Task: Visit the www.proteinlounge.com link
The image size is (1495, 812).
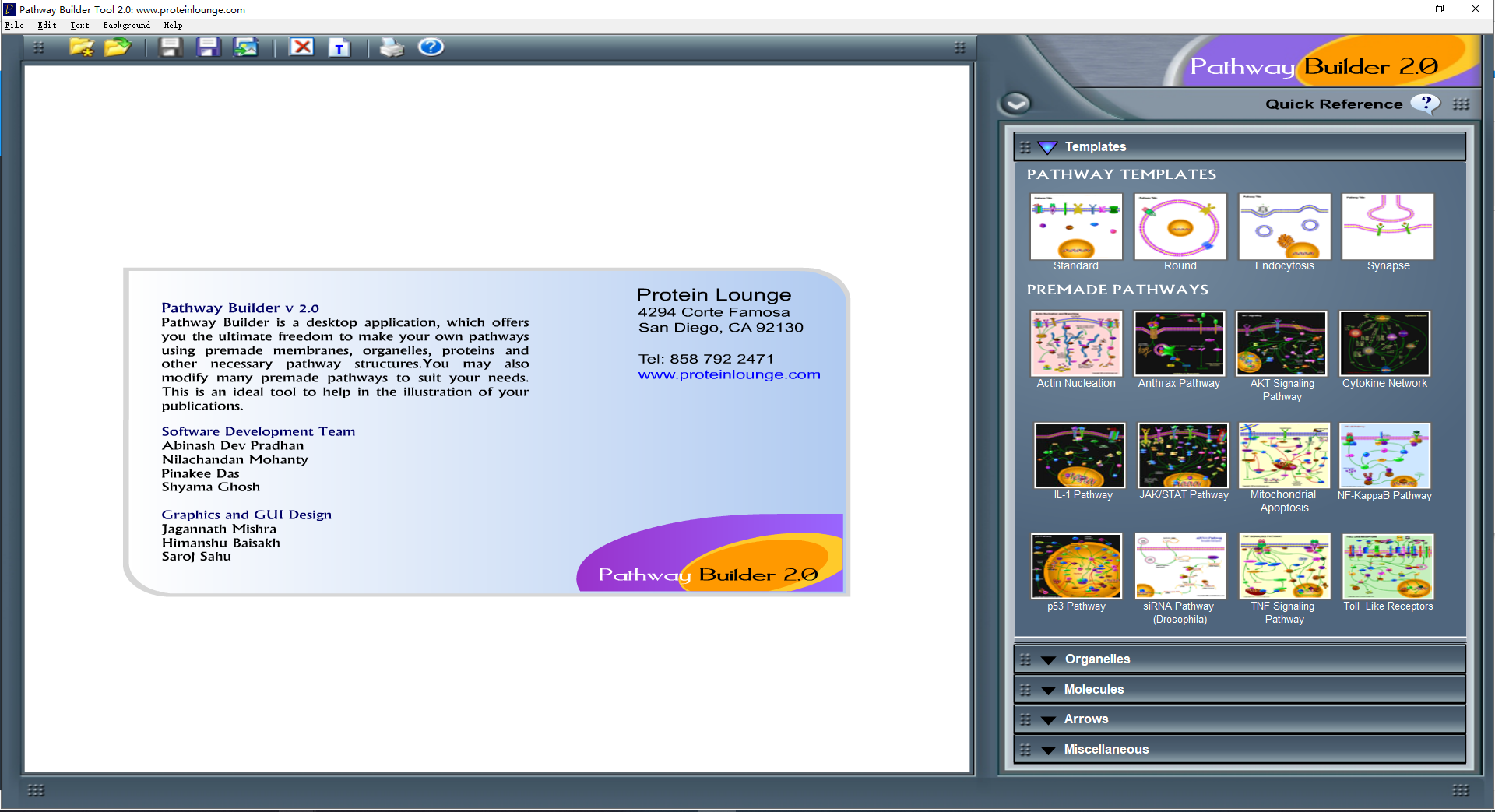Action: 729,374
